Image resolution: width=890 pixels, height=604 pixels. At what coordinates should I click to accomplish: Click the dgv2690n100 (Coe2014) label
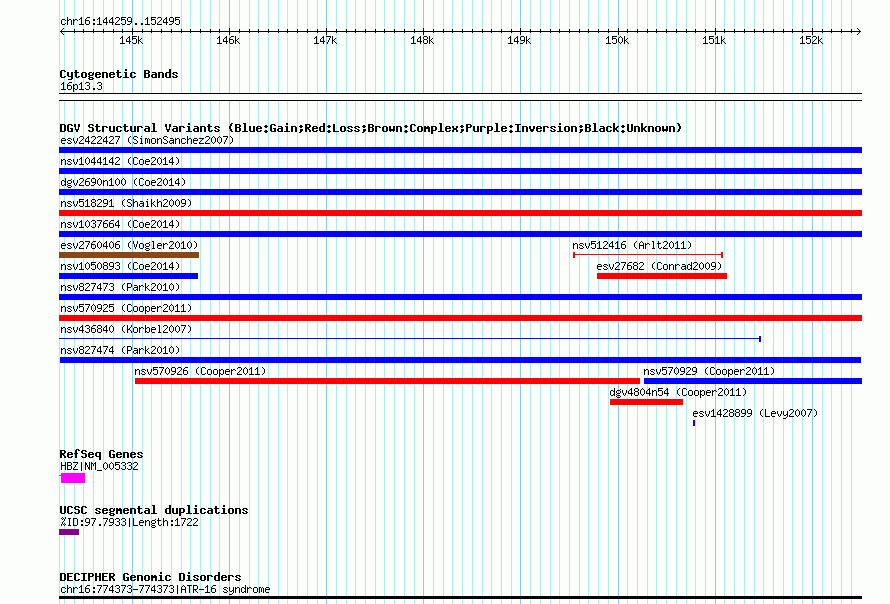pyautogui.click(x=123, y=182)
